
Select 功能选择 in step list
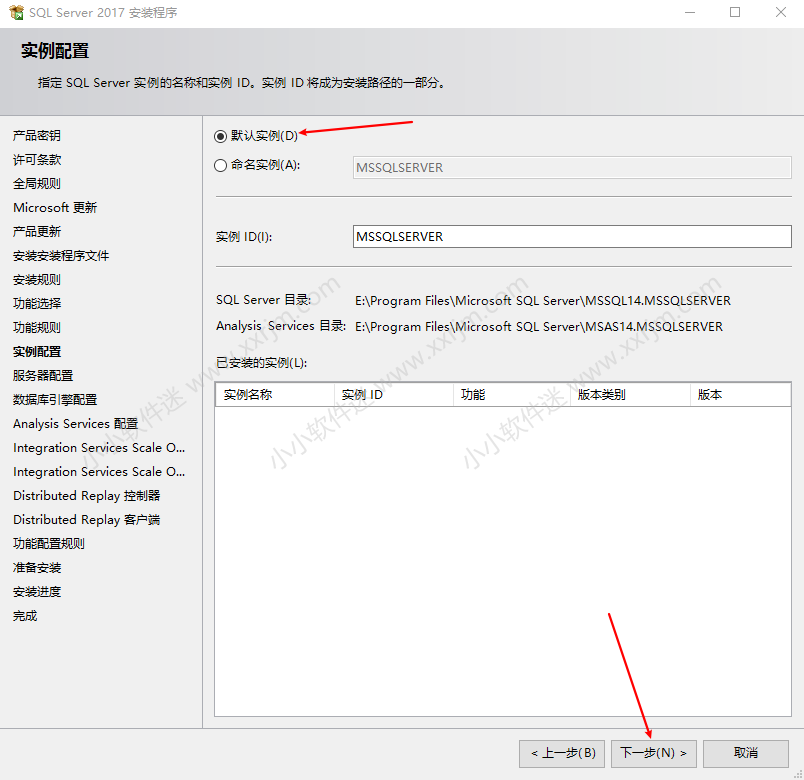pyautogui.click(x=37, y=304)
